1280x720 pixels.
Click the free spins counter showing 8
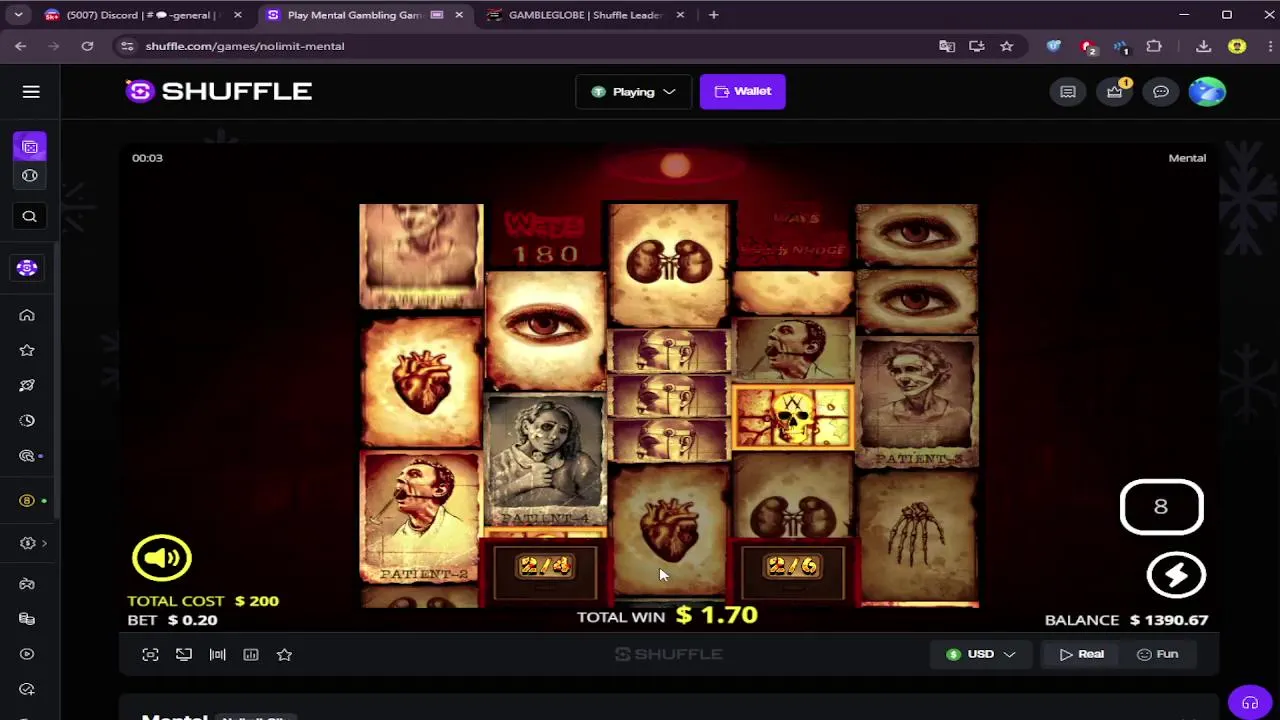[1161, 507]
